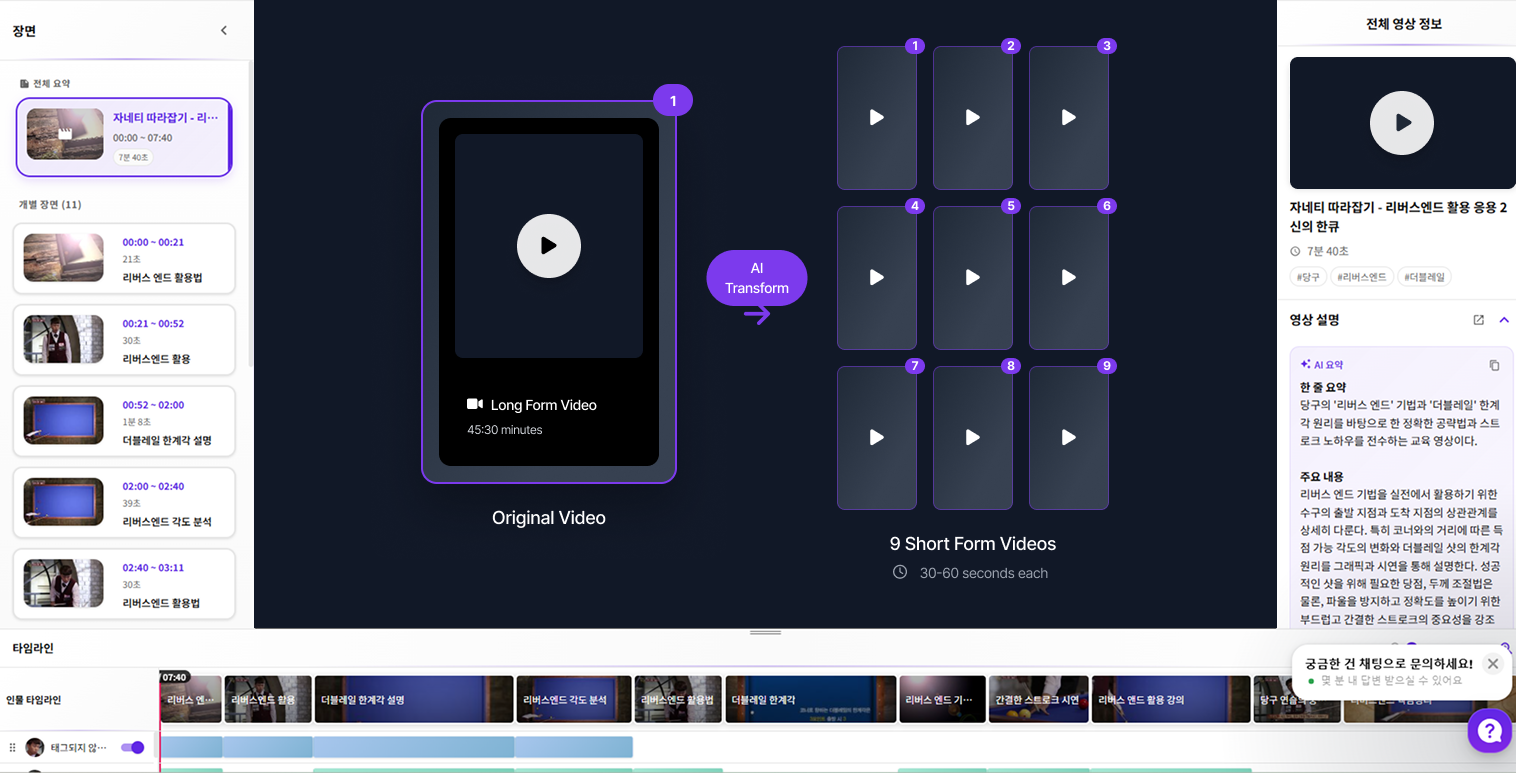Play short form video number 3
This screenshot has width=1516, height=773.
[1068, 117]
